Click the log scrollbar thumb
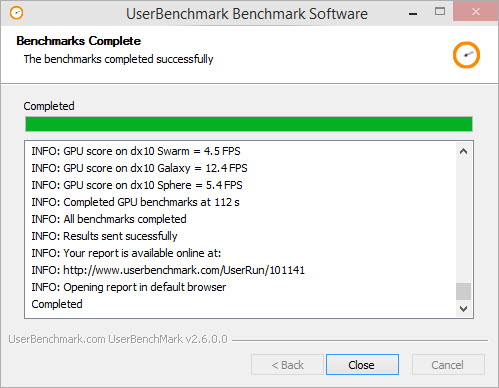499x388 pixels. [x=463, y=291]
